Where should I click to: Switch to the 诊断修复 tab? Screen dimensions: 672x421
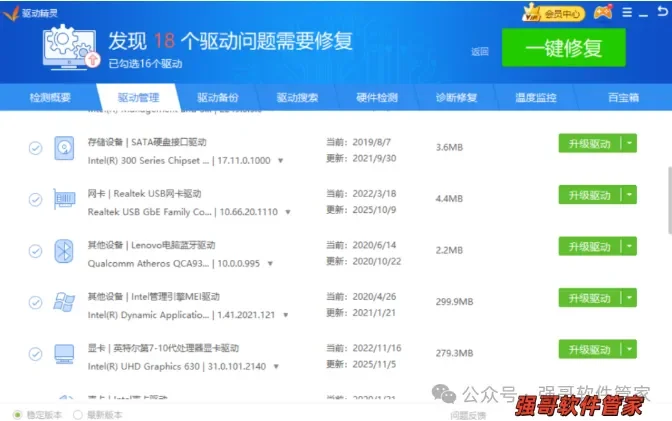point(456,97)
